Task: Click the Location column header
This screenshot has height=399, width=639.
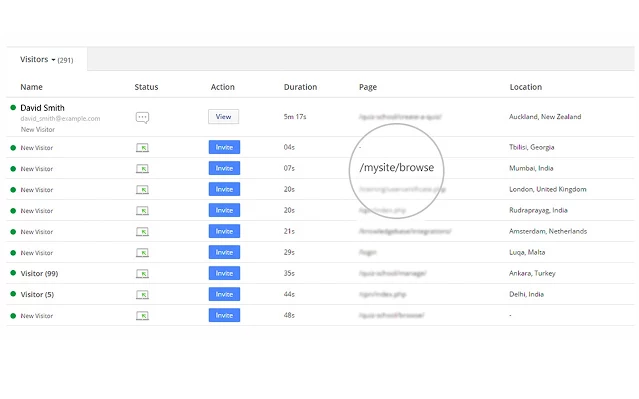Action: [x=526, y=87]
